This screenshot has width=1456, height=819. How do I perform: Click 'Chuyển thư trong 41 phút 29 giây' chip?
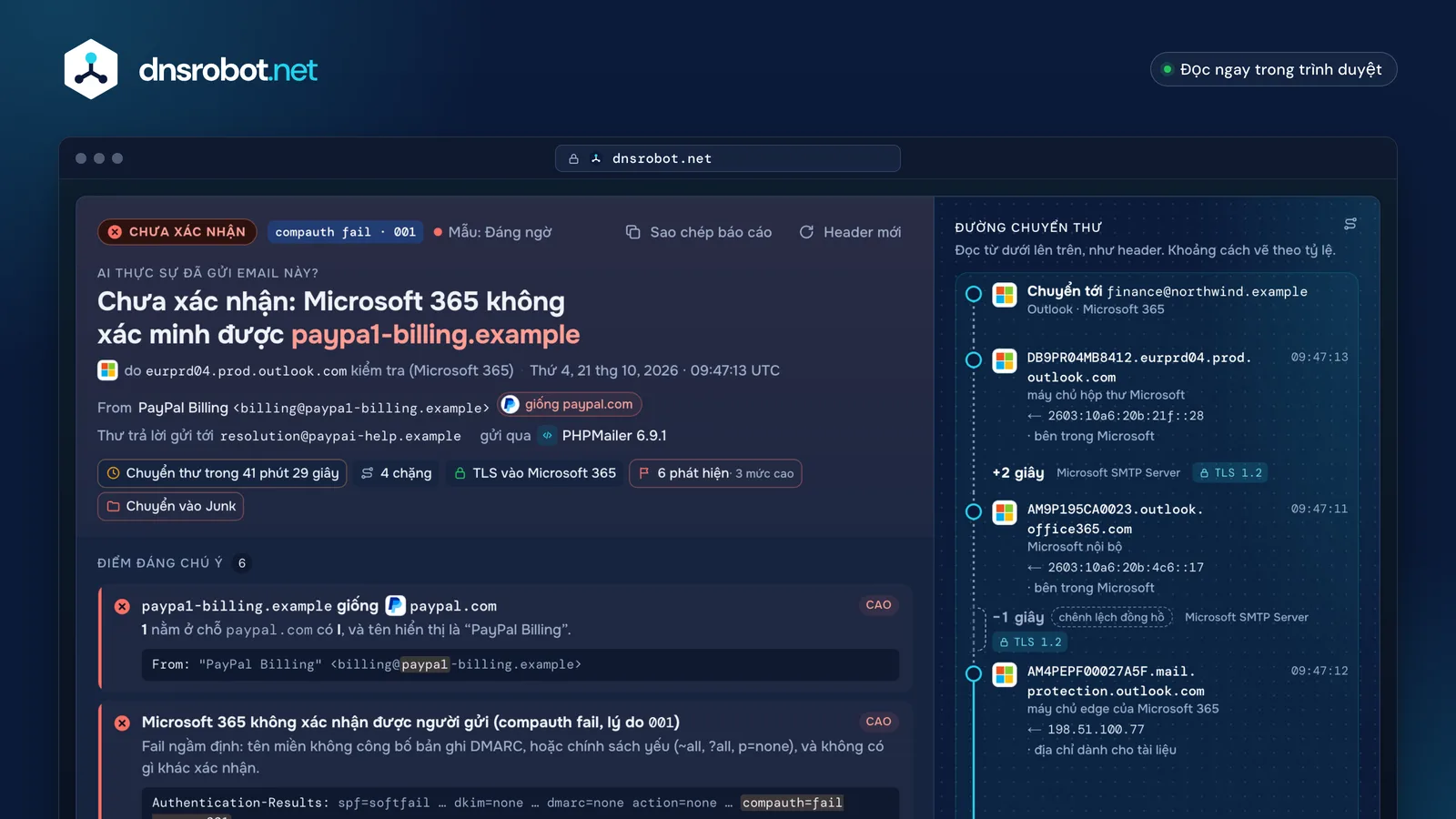(222, 473)
